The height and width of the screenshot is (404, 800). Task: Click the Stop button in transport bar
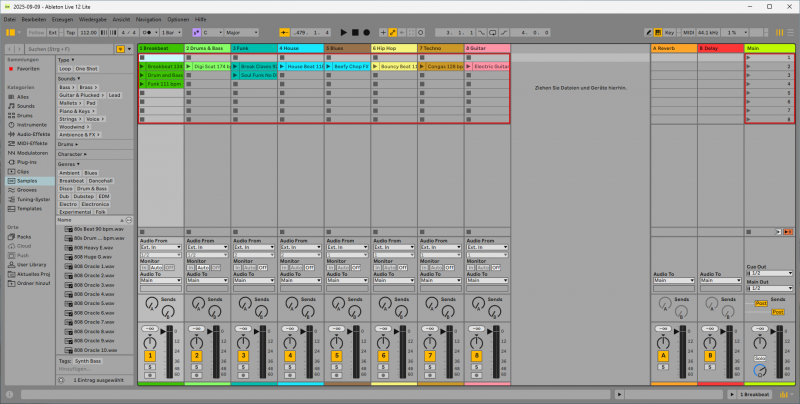[x=356, y=32]
